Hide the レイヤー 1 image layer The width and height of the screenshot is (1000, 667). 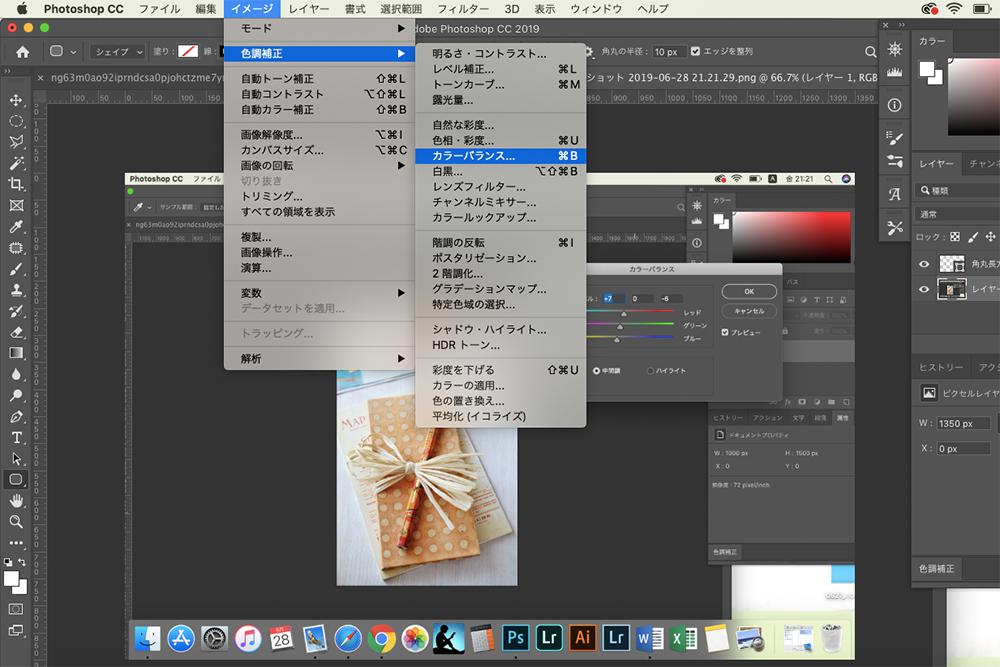[924, 289]
